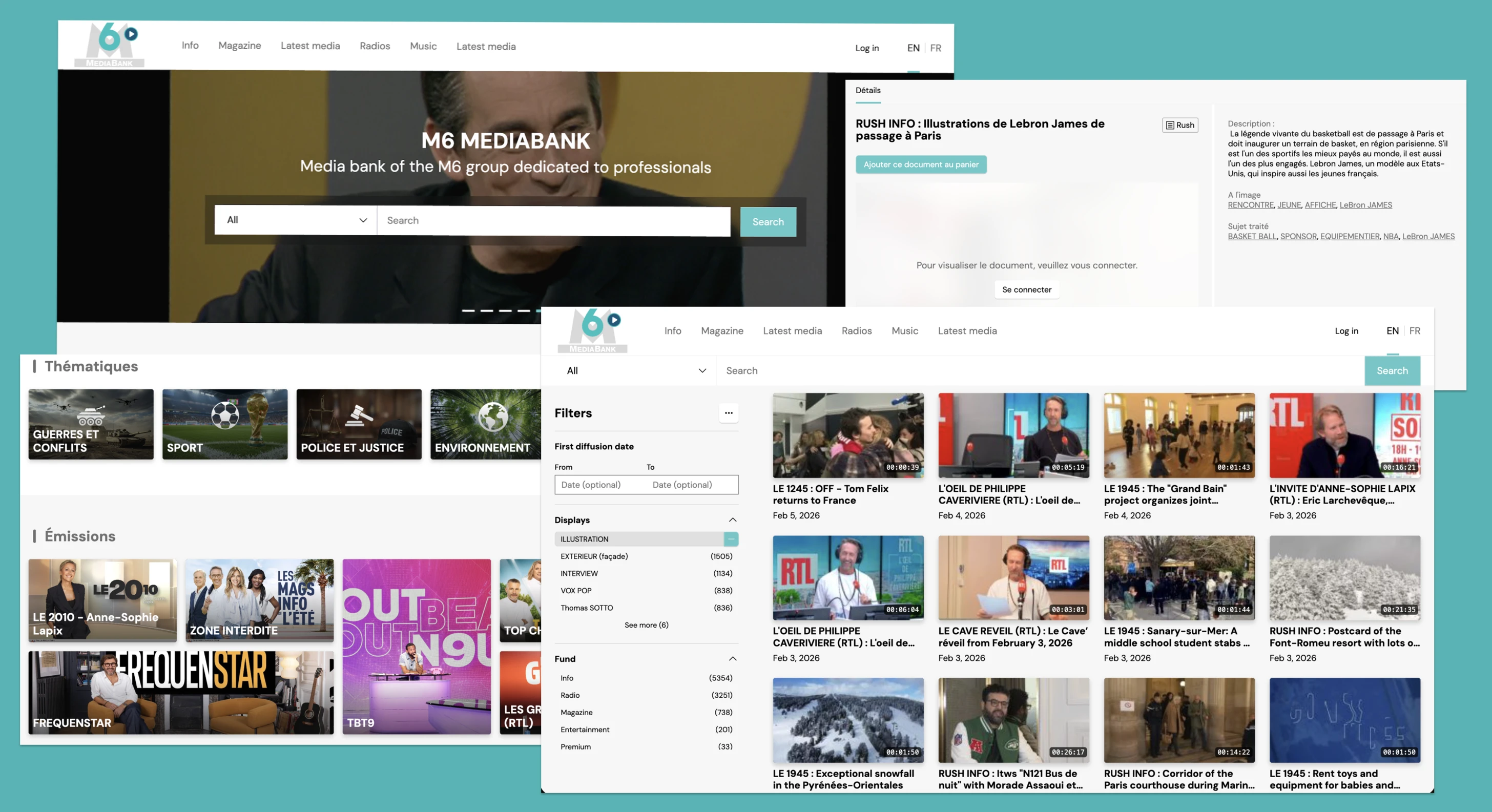Click Log in on the search results header
Screen dimensions: 1492x812
tap(1346, 331)
